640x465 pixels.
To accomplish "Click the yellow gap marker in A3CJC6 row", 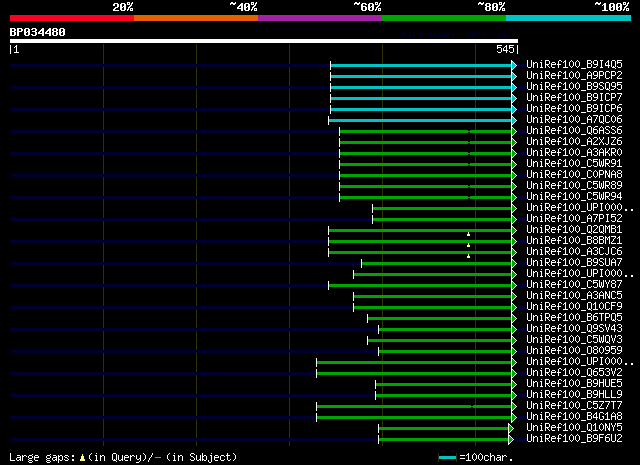I will [469, 256].
